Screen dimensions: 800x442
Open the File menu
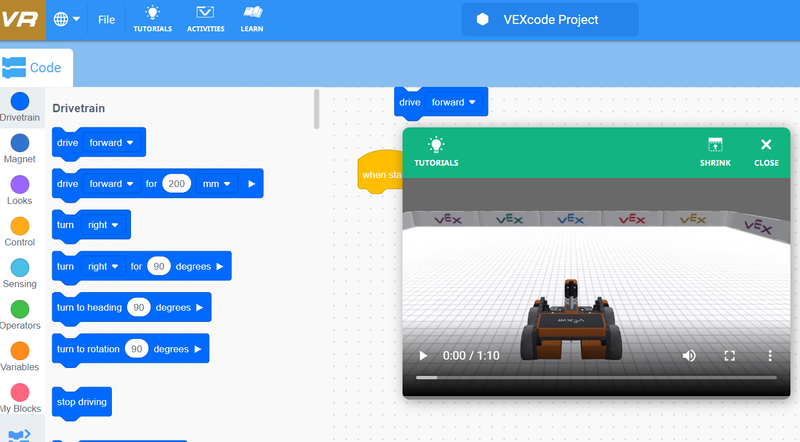point(106,20)
